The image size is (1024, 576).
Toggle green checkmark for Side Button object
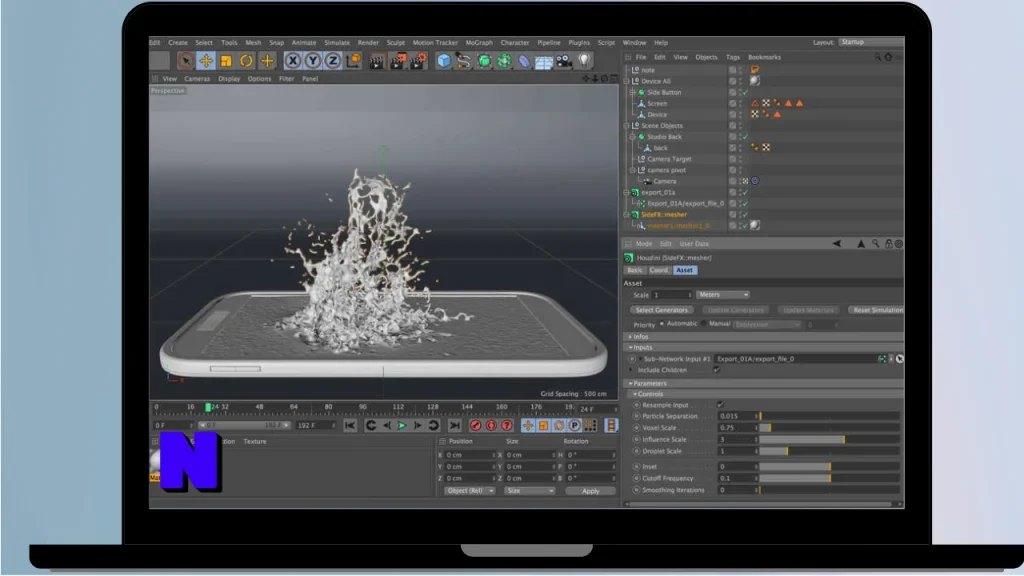pyautogui.click(x=745, y=93)
